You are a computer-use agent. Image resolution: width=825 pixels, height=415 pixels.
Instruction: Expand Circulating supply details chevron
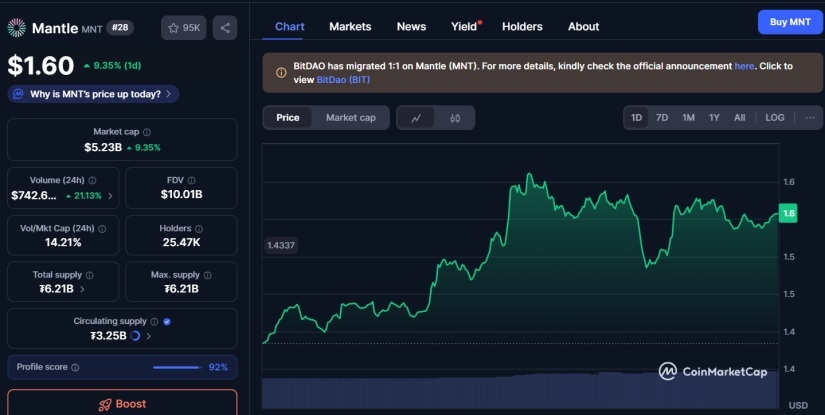148,336
